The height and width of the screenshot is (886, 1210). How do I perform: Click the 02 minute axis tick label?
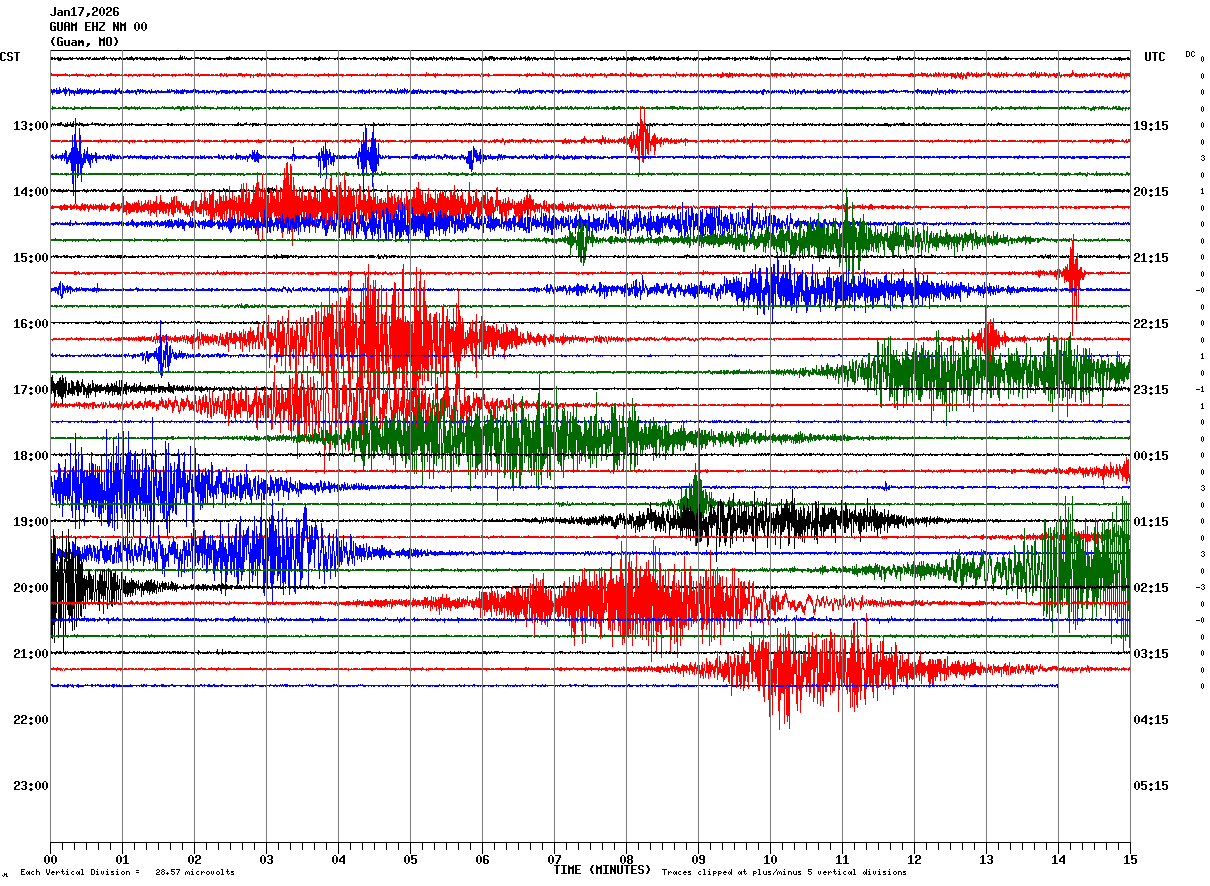(x=194, y=859)
